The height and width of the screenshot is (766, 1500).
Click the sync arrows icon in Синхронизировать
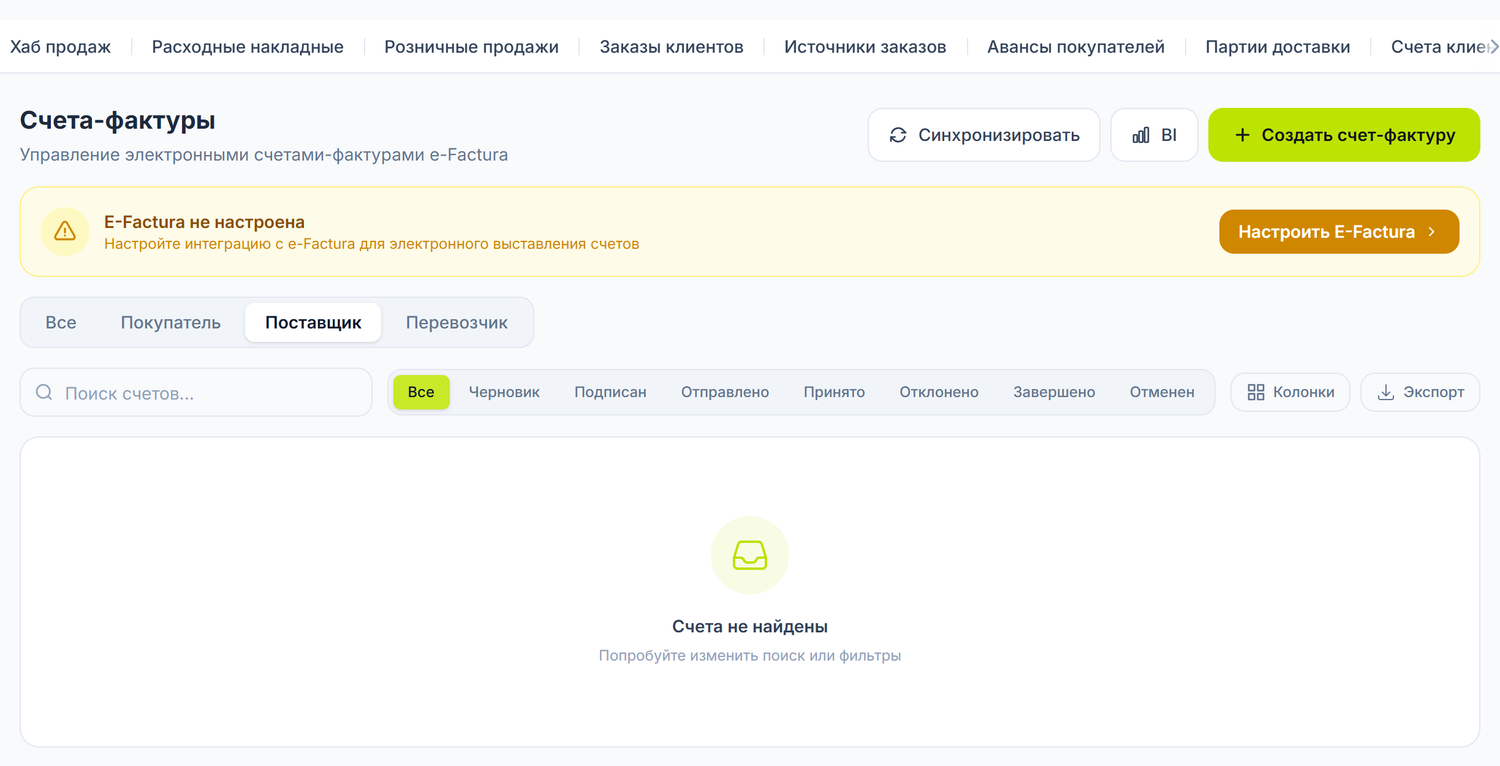(898, 135)
